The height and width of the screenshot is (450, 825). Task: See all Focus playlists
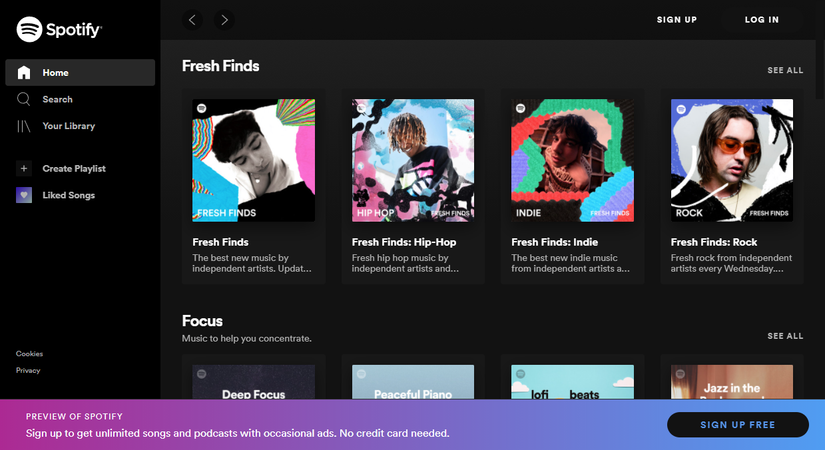point(785,336)
